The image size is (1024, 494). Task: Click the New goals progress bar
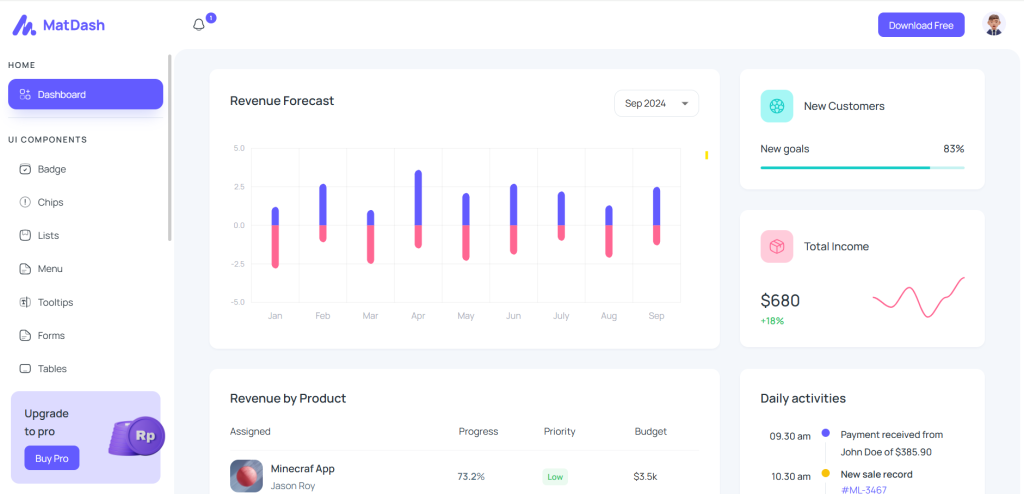tap(862, 168)
